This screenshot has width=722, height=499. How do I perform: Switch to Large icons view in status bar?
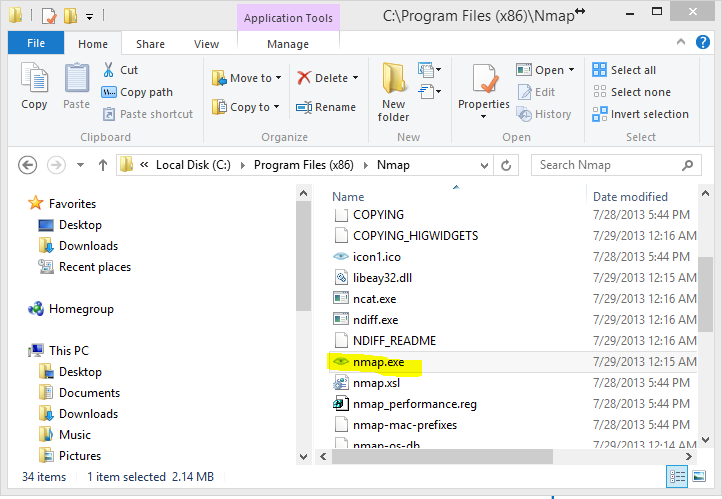click(699, 476)
